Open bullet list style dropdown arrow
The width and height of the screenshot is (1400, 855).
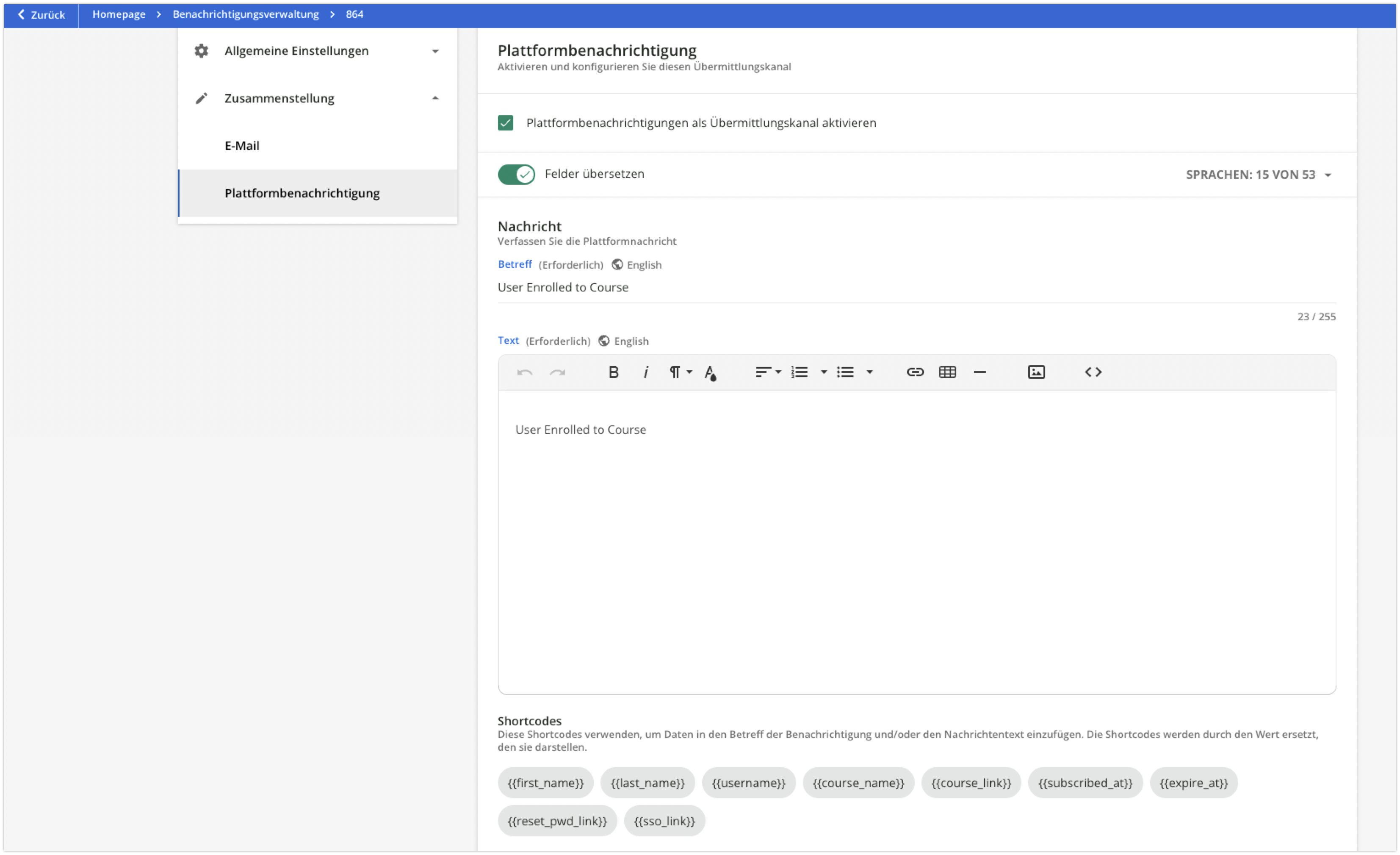click(869, 372)
